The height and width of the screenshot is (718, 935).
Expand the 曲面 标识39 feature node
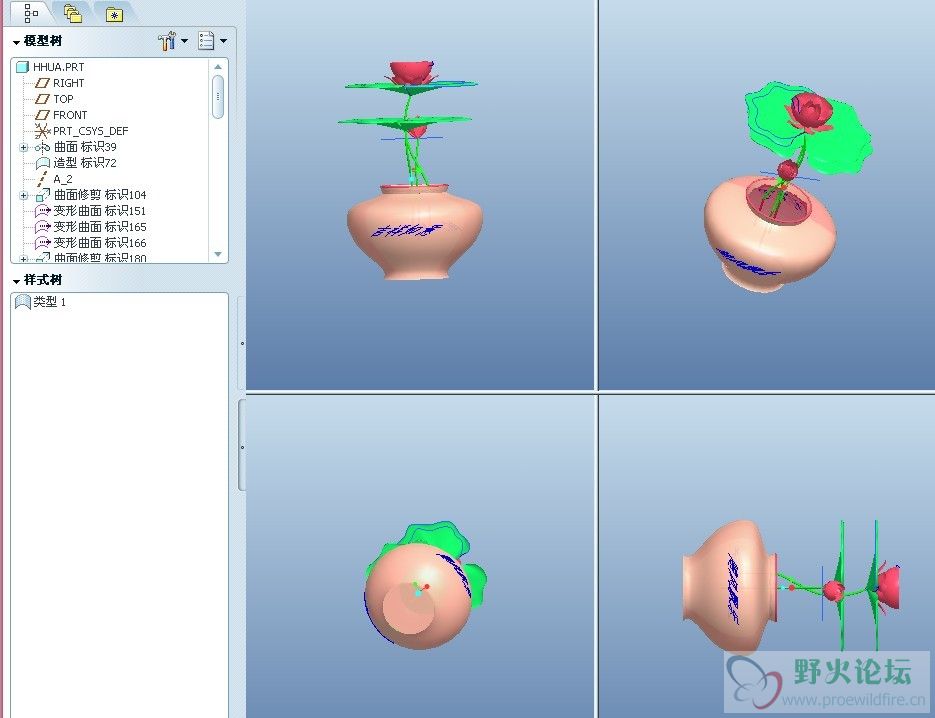coord(23,147)
